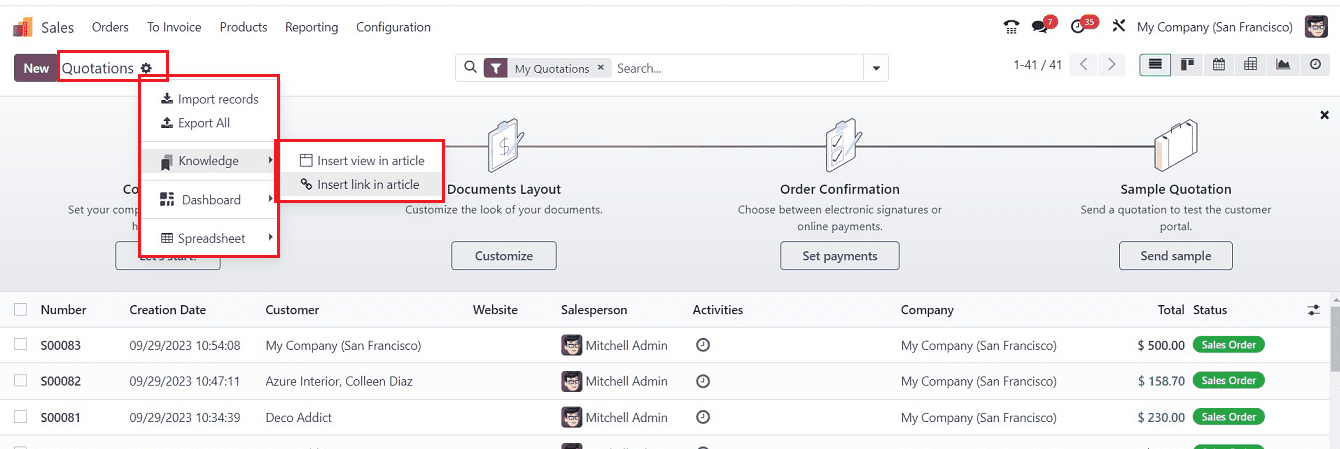Open the activities clock icon in header
This screenshot has width=1340, height=449.
(x=1077, y=27)
